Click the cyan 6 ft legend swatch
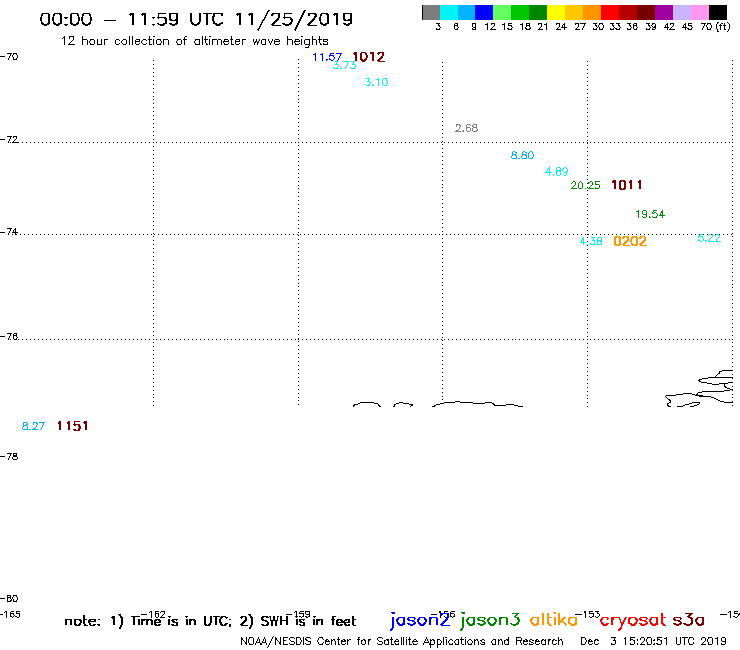The height and width of the screenshot is (650, 740). [449, 12]
